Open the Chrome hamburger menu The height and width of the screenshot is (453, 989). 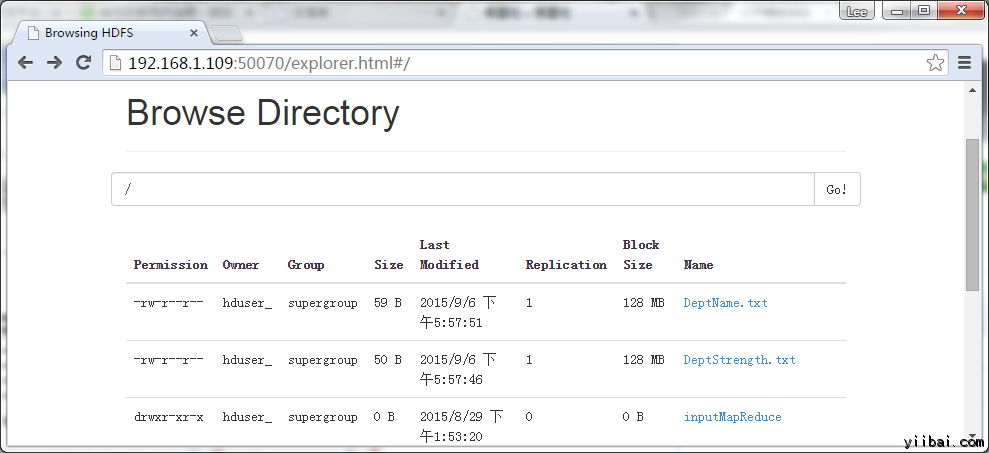(x=965, y=63)
